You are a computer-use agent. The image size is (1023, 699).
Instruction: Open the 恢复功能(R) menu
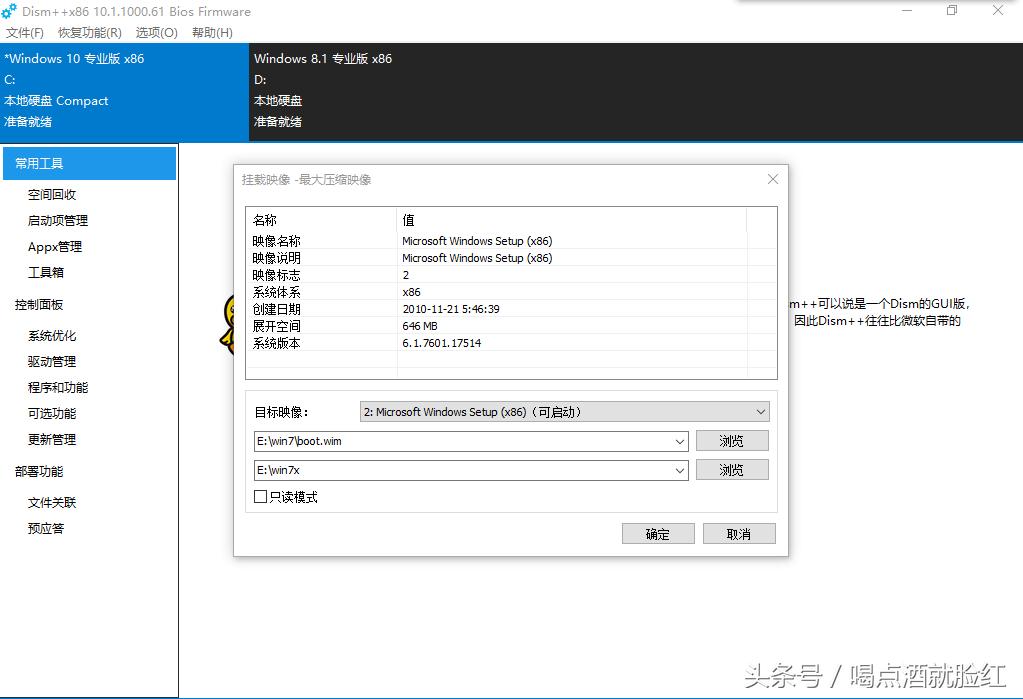point(88,32)
